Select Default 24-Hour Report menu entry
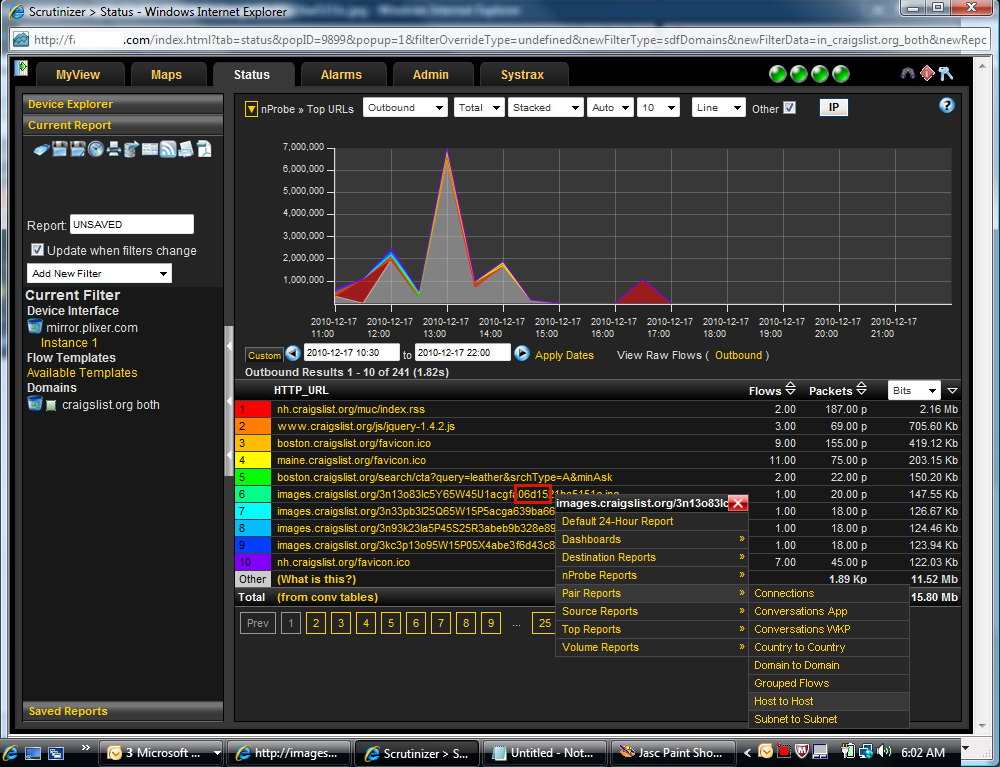This screenshot has height=767, width=1000. coord(652,521)
